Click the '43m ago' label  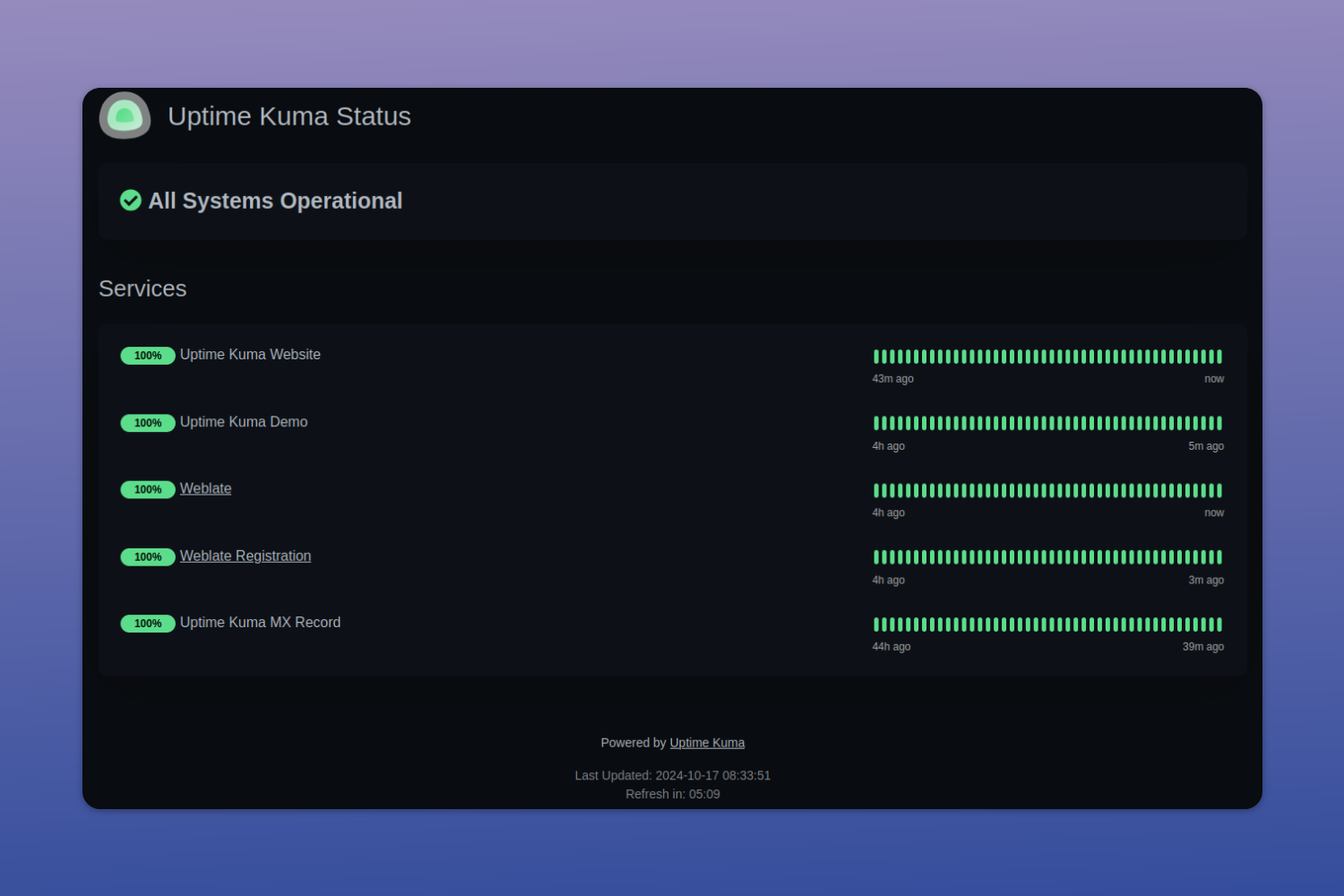point(893,379)
